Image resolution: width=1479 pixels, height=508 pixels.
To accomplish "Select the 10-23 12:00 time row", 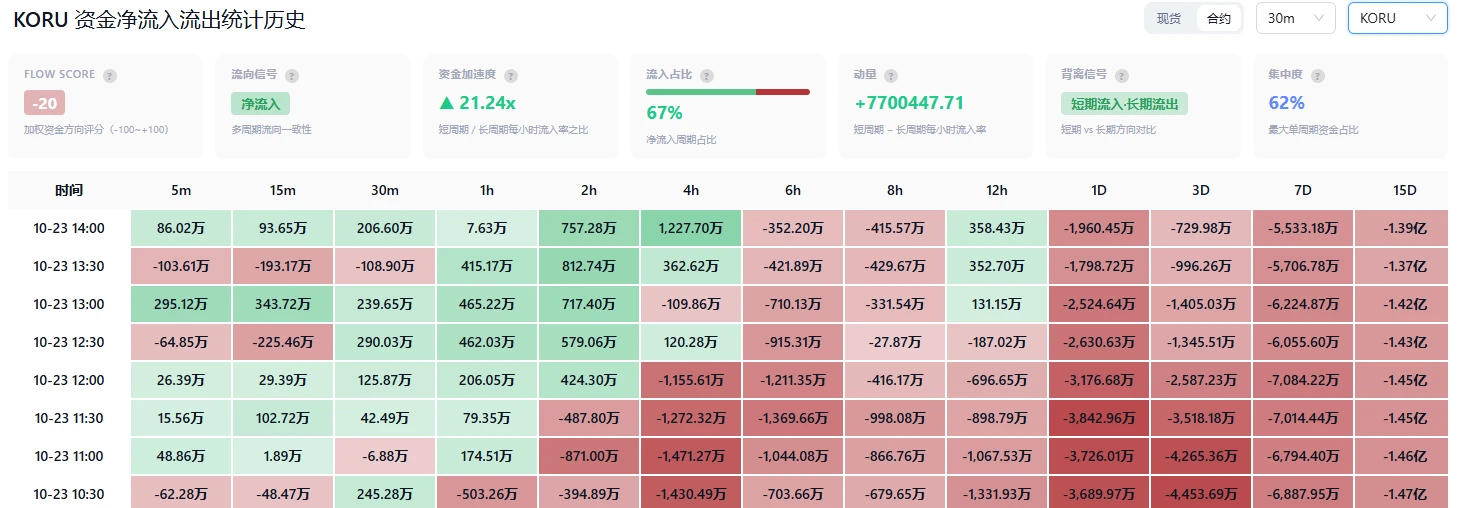I will [728, 380].
